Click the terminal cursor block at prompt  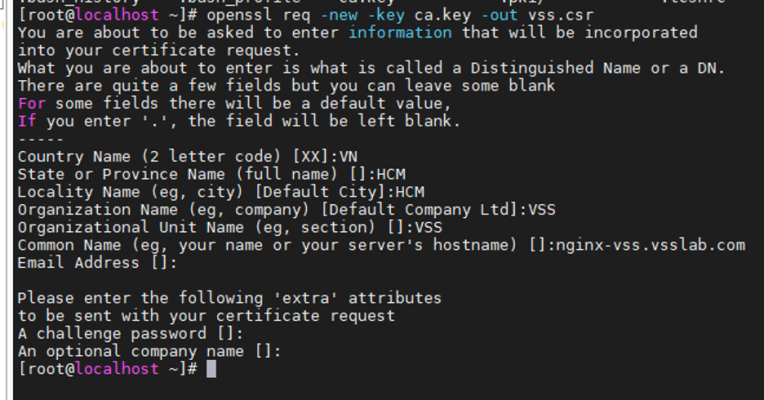pos(211,369)
